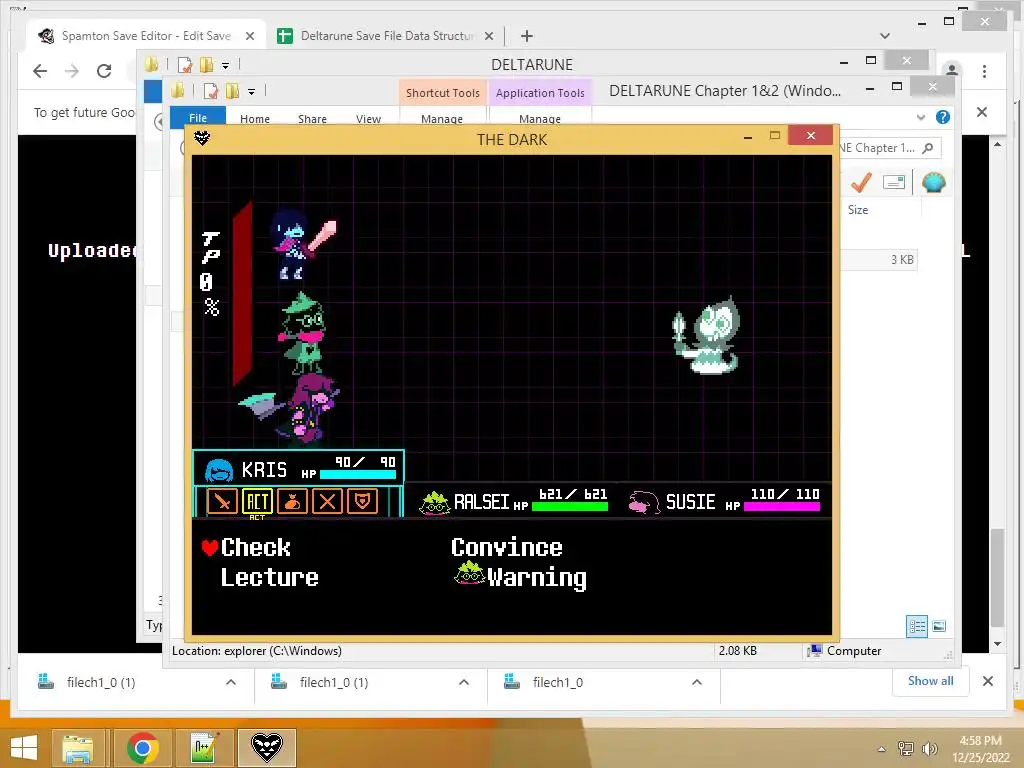Switch Explorer to details view icon
This screenshot has width=1024, height=768.
[x=917, y=626]
